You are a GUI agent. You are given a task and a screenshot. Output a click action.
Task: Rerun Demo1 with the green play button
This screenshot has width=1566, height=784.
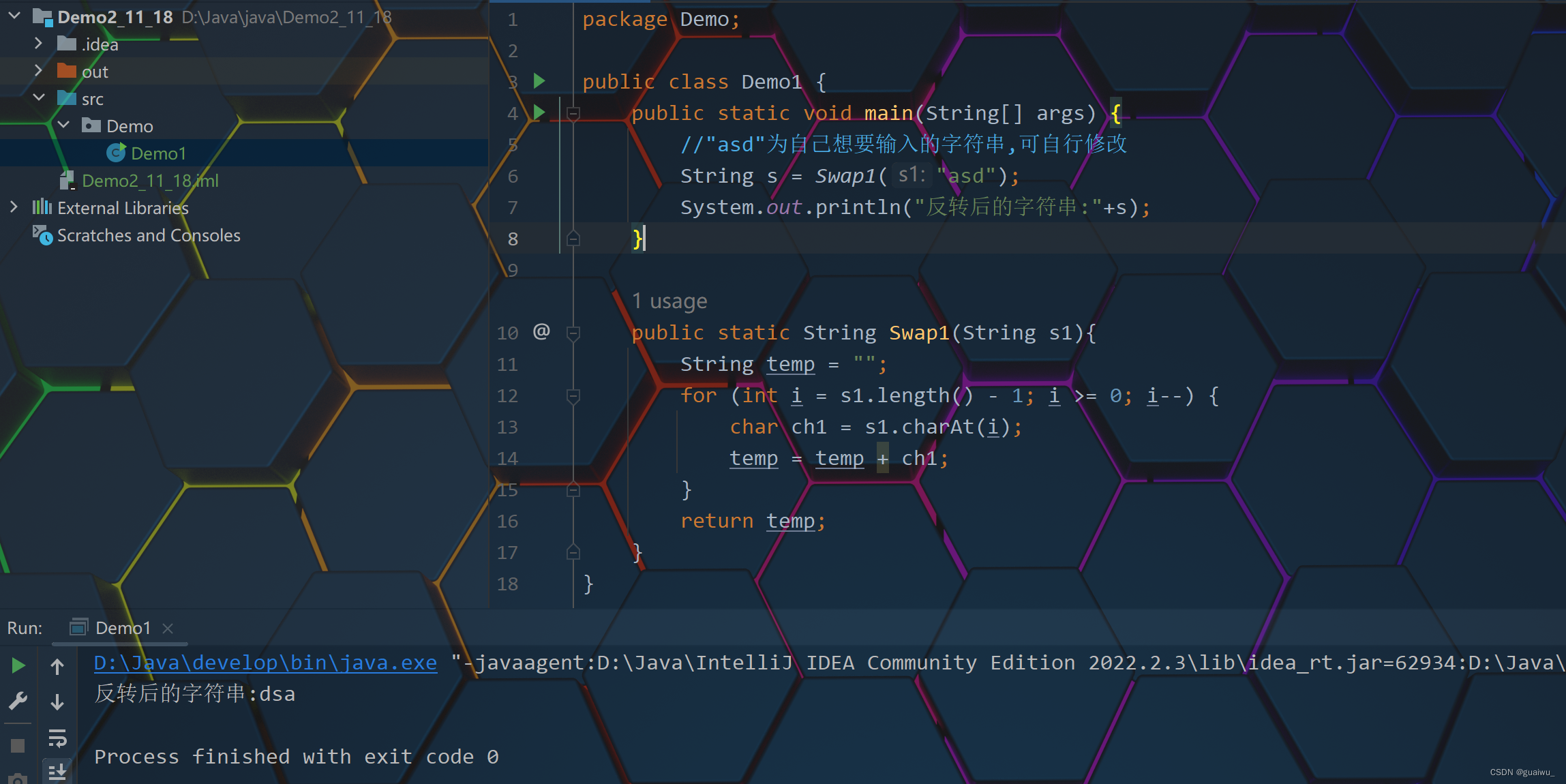point(18,665)
